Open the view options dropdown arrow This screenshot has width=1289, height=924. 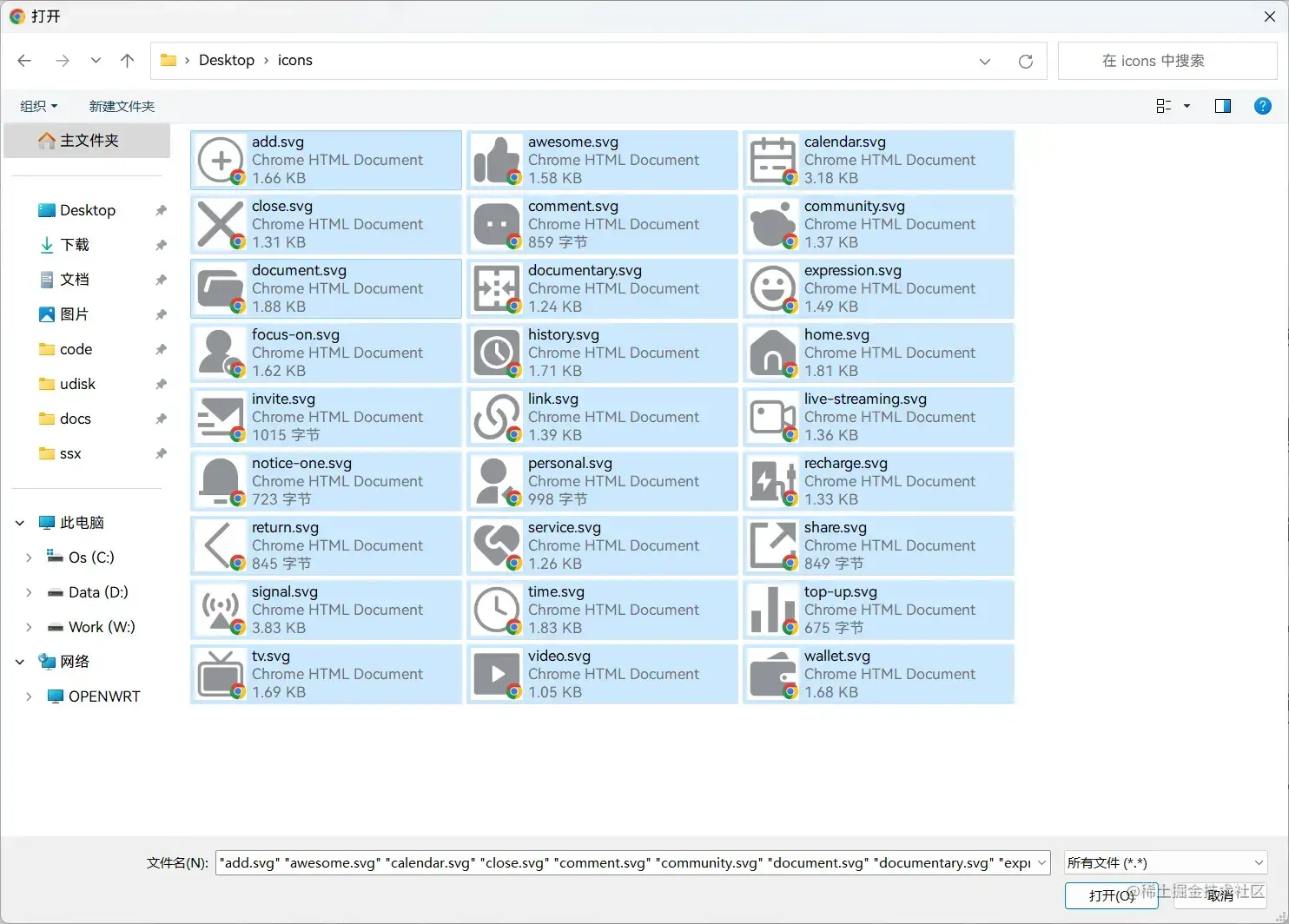[x=1187, y=106]
